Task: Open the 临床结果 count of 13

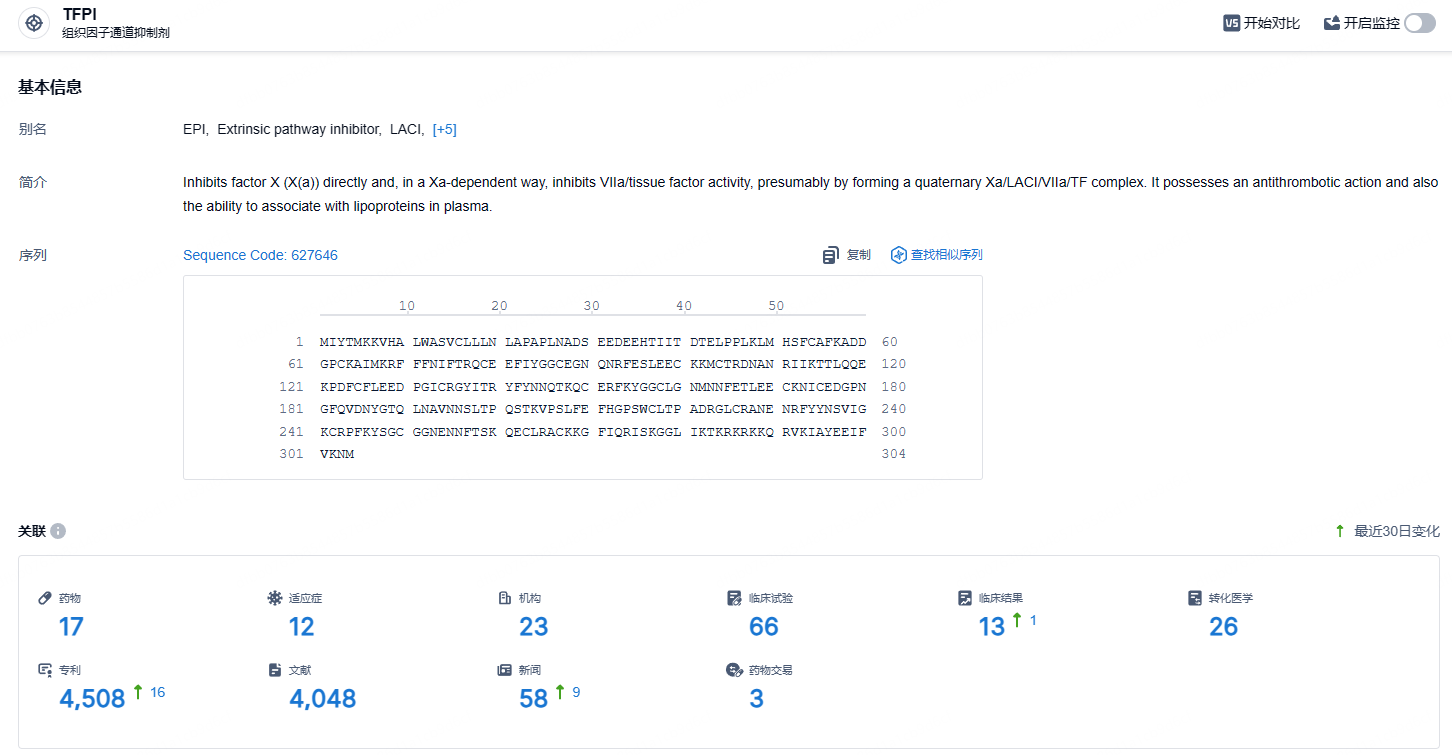Action: click(x=992, y=627)
